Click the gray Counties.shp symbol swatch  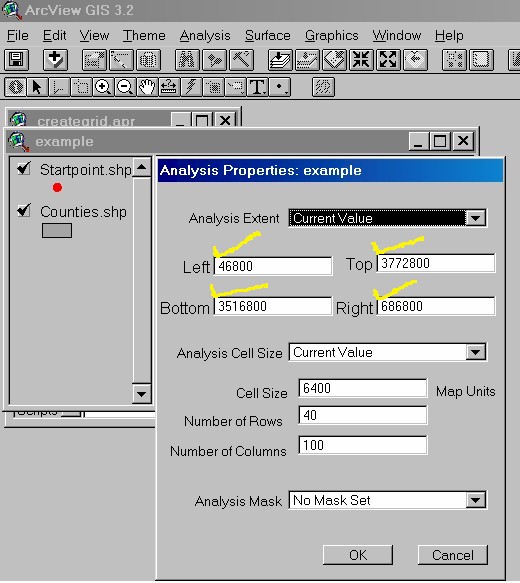pos(57,231)
